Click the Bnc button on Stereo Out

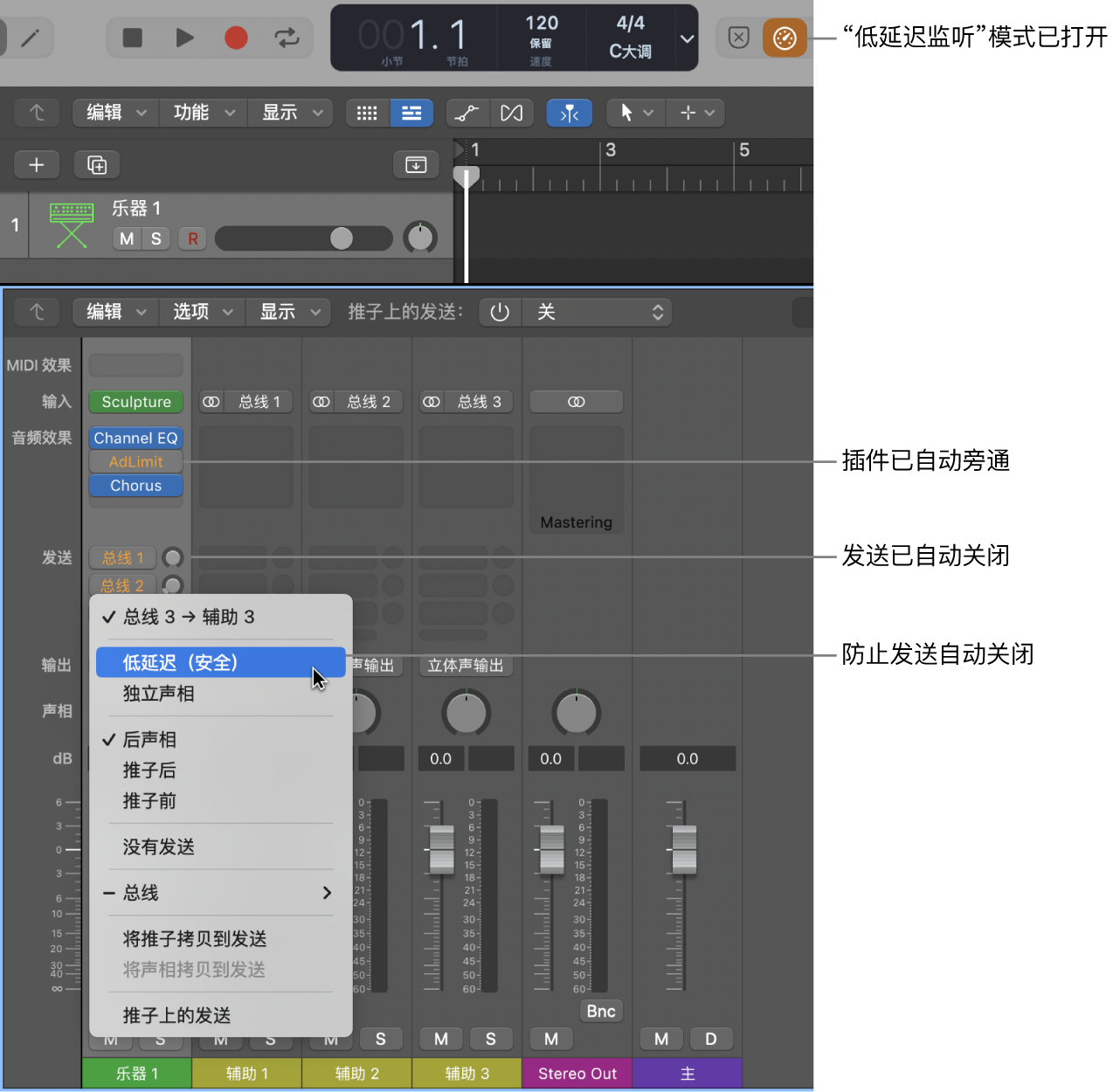tap(600, 1011)
